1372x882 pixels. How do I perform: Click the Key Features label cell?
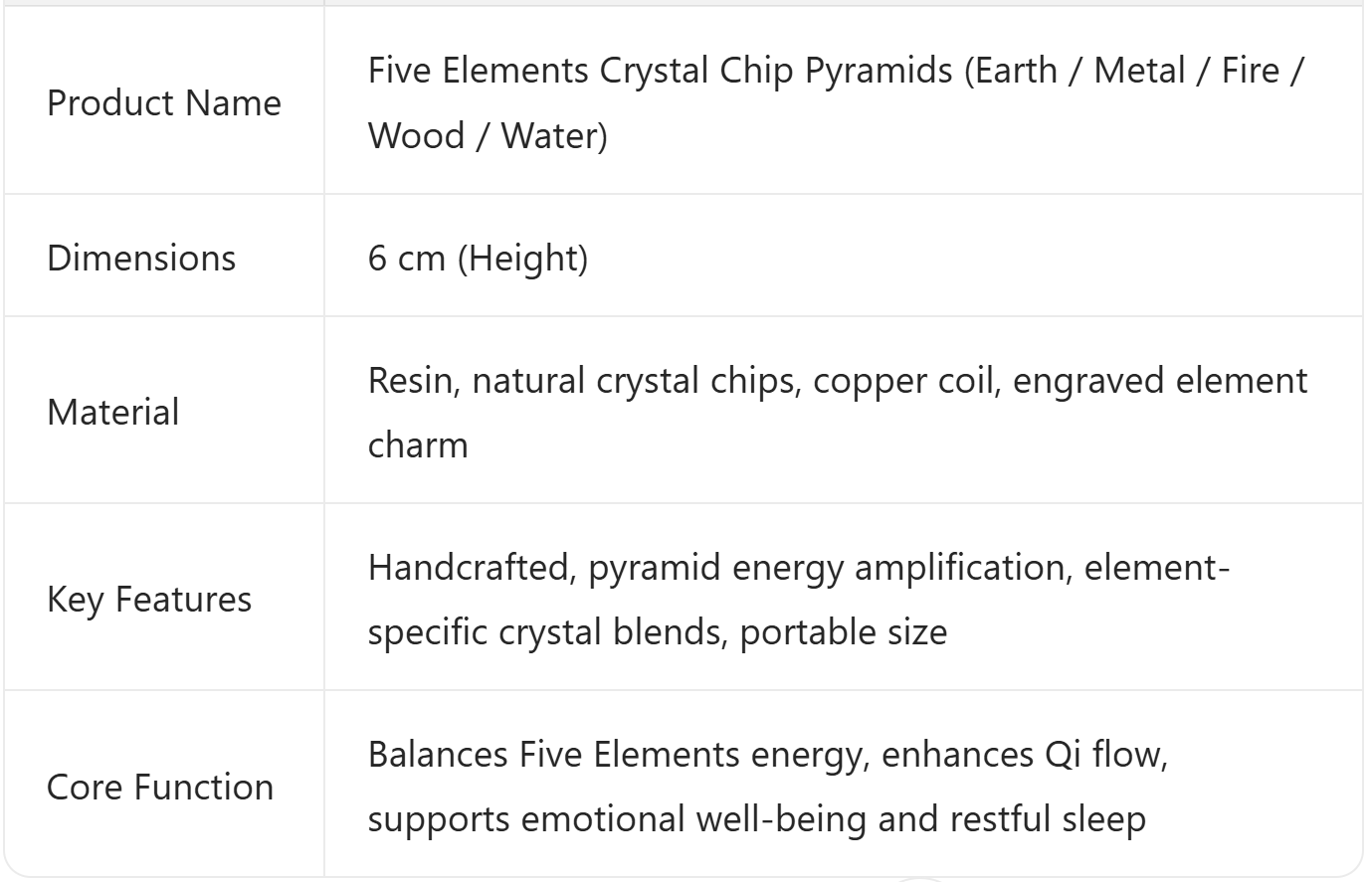[x=149, y=600]
